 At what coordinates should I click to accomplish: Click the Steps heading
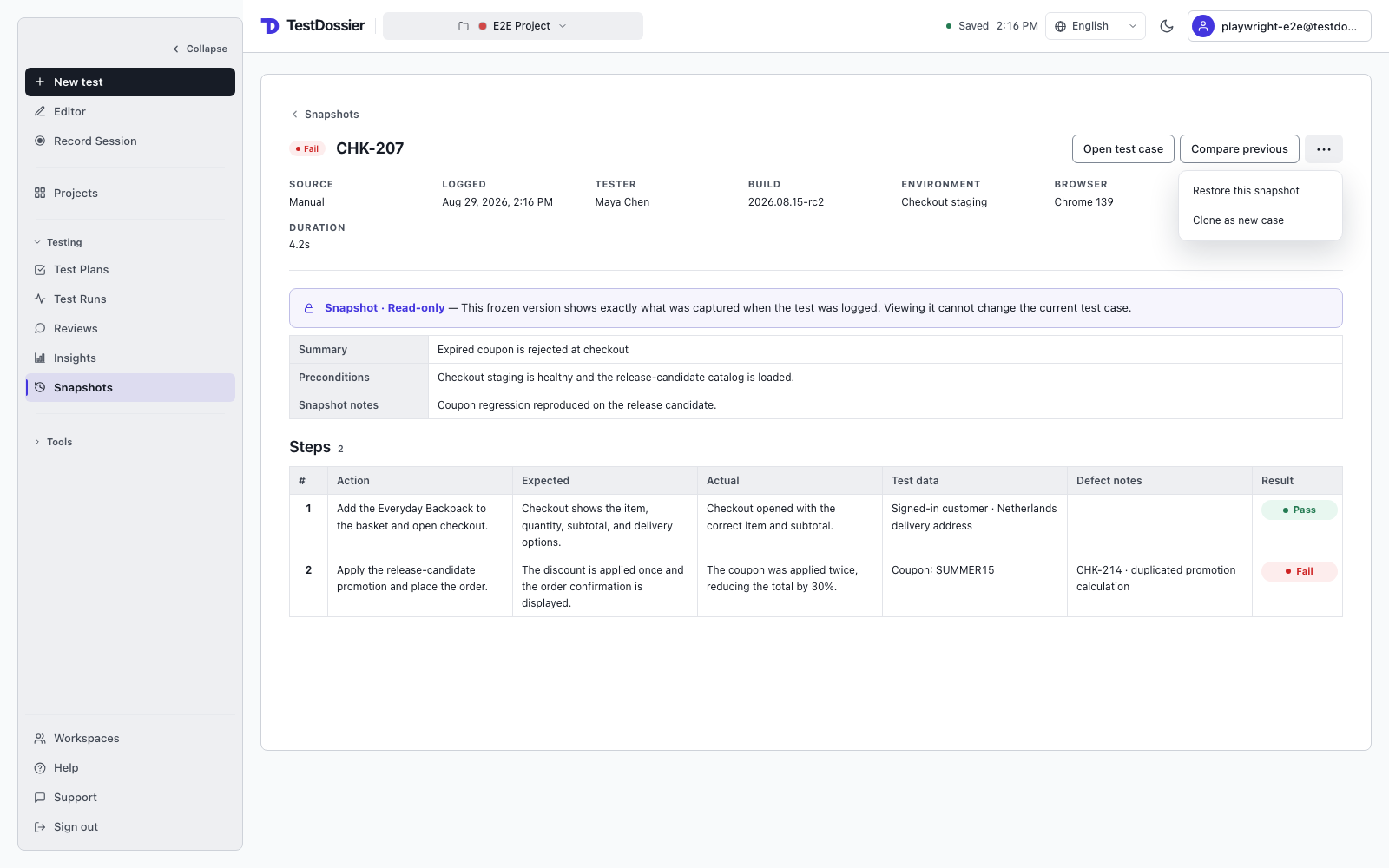pyautogui.click(x=310, y=447)
